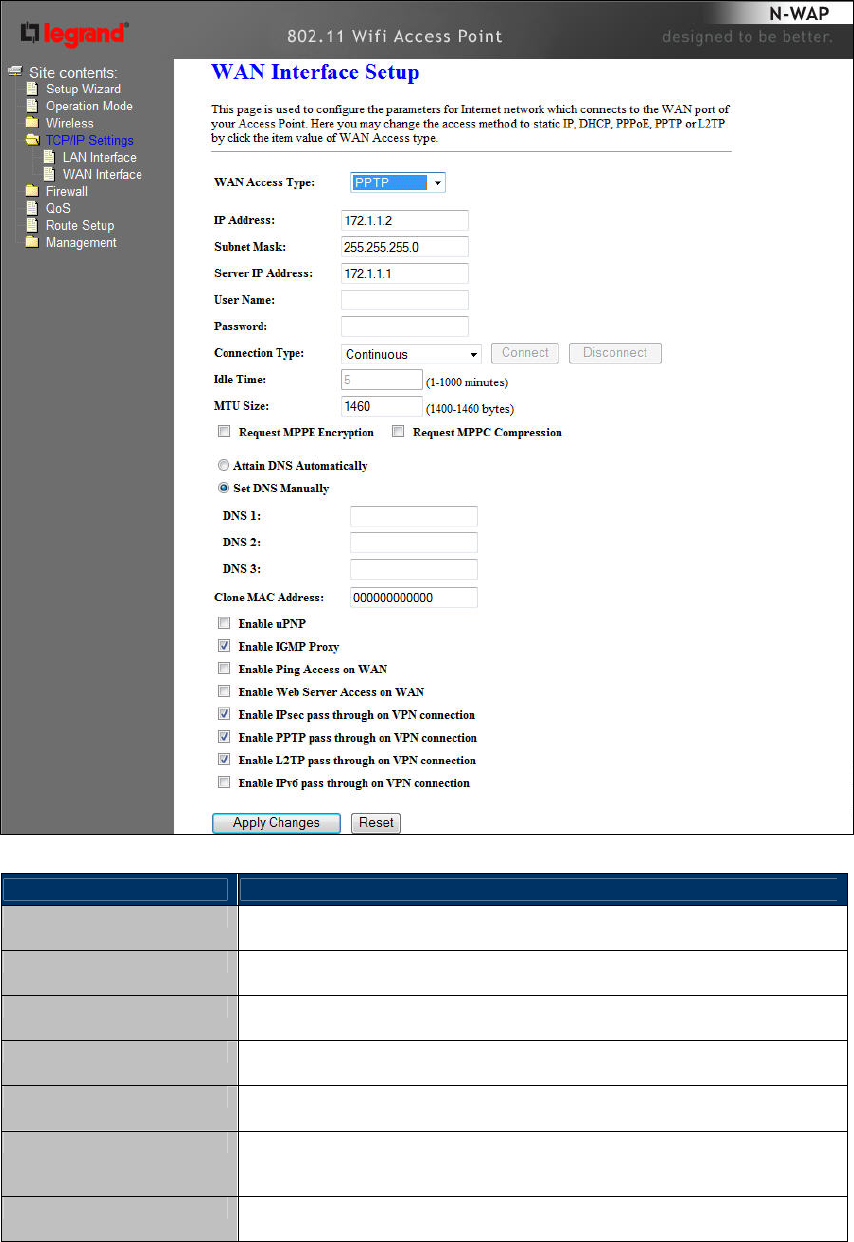Screen dimensions: 854x1242
Task: Click the Wireless folder icon
Action: pos(32,123)
